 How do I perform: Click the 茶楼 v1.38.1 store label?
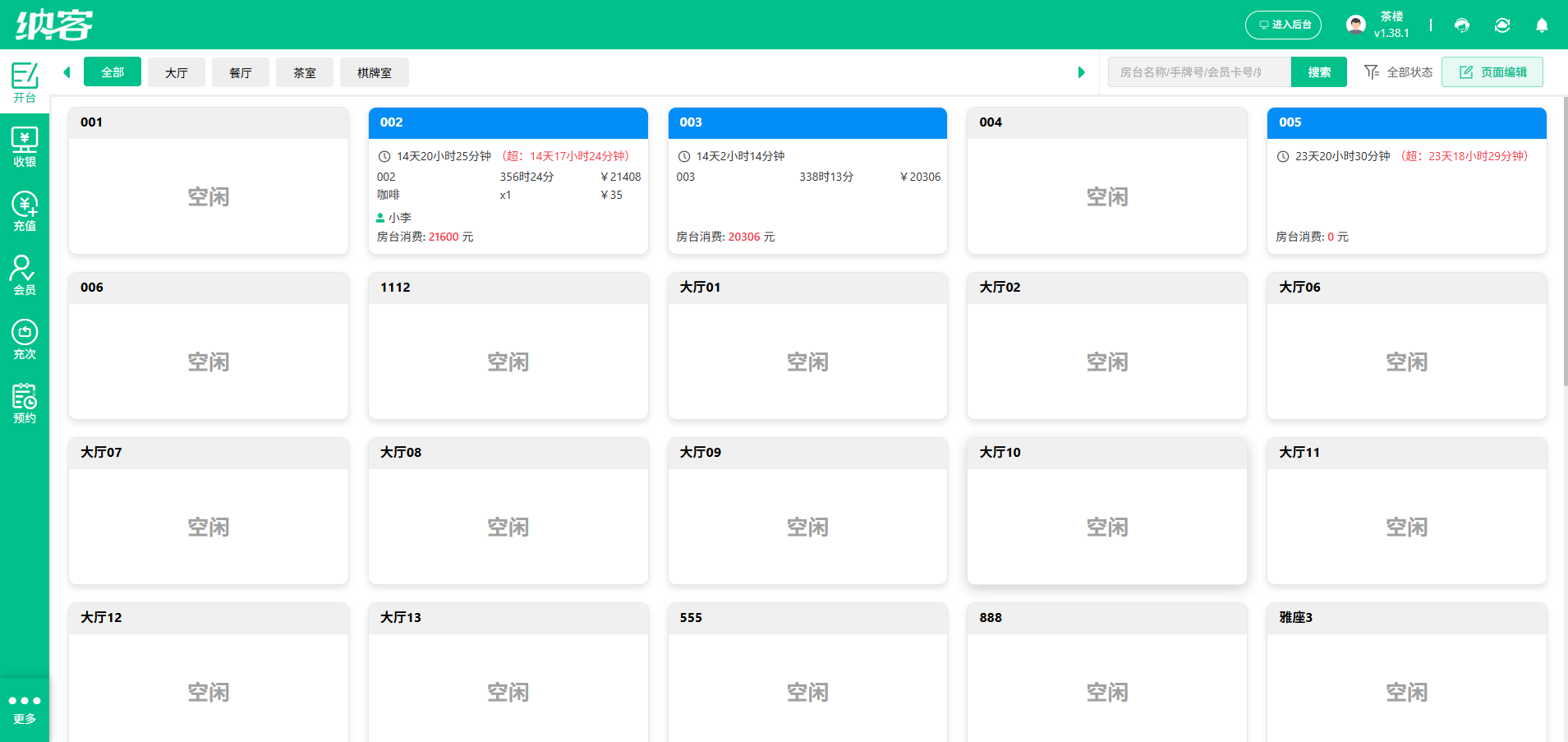[1391, 25]
